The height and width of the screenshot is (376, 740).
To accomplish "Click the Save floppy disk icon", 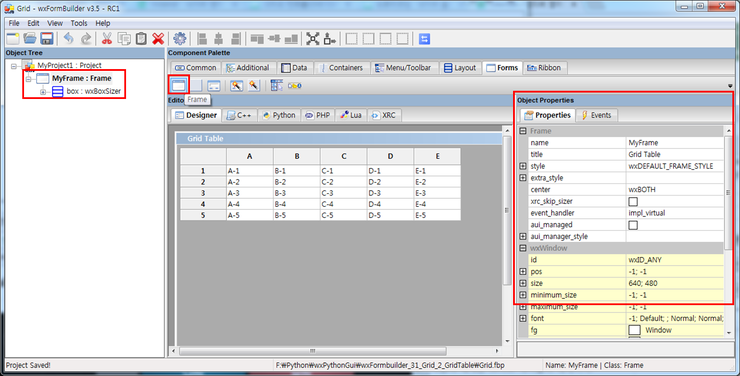I will click(x=47, y=39).
